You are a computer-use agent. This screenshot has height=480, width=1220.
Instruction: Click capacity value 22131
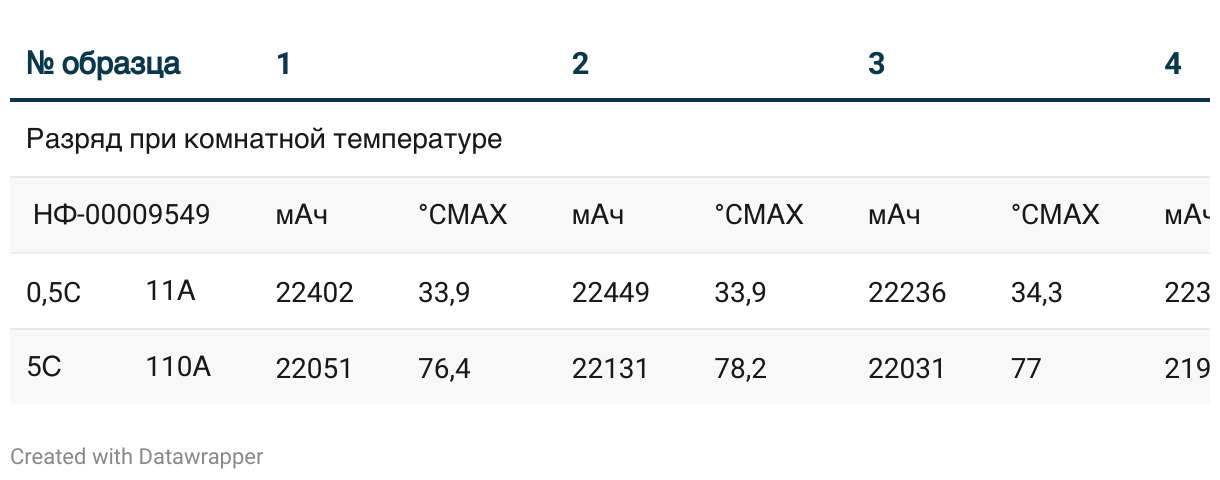[610, 369]
